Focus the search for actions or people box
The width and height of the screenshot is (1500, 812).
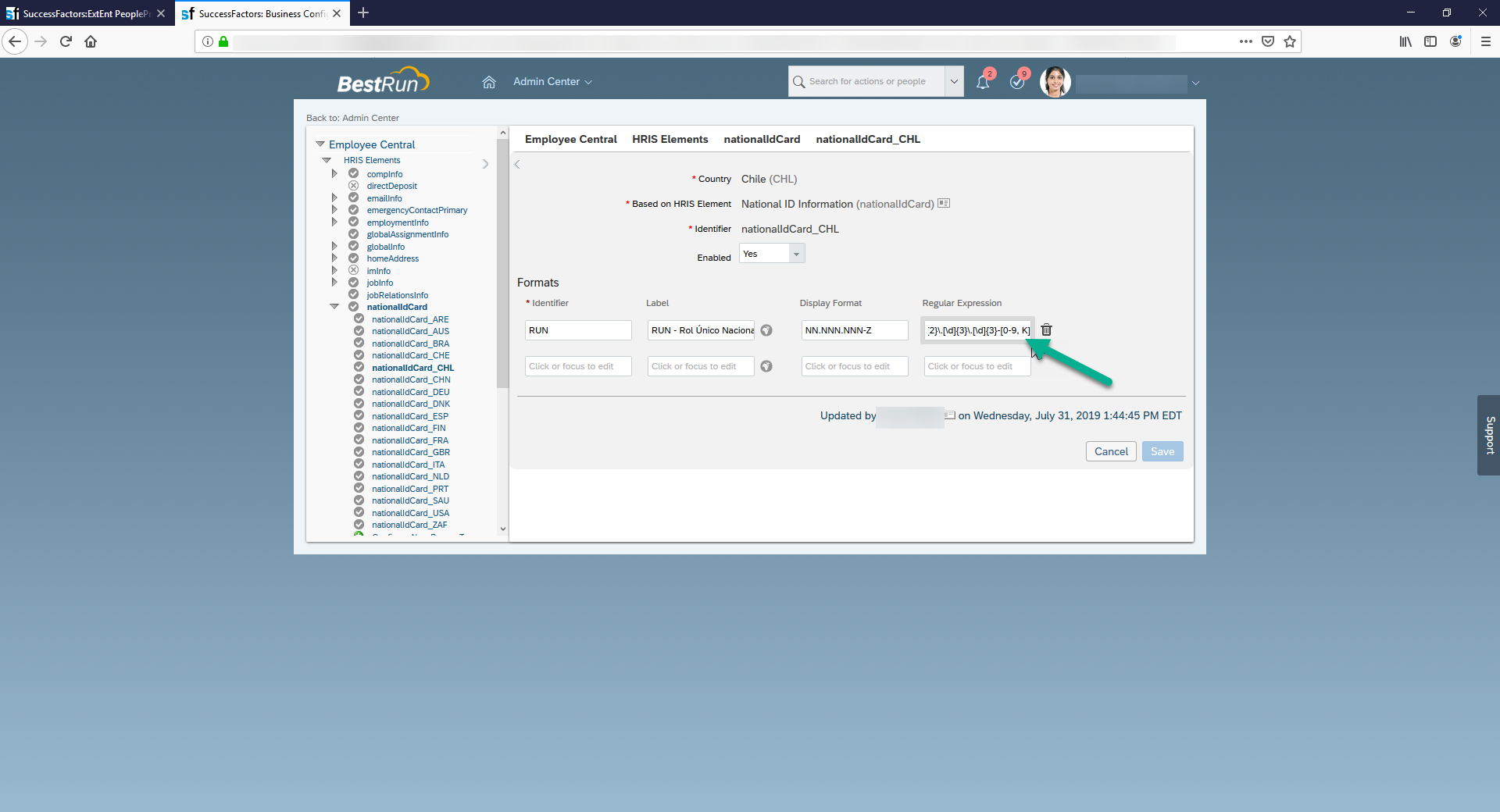tap(866, 81)
